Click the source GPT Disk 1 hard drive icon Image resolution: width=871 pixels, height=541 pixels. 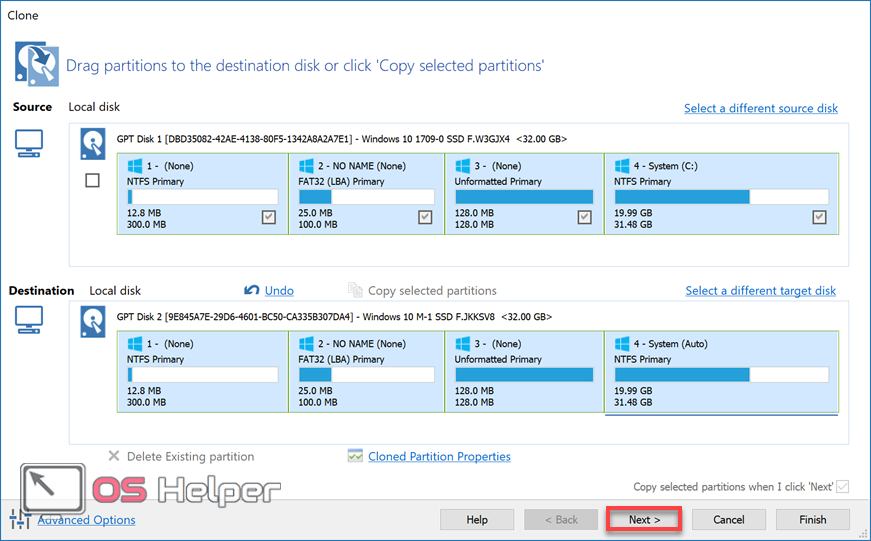pyautogui.click(x=92, y=145)
